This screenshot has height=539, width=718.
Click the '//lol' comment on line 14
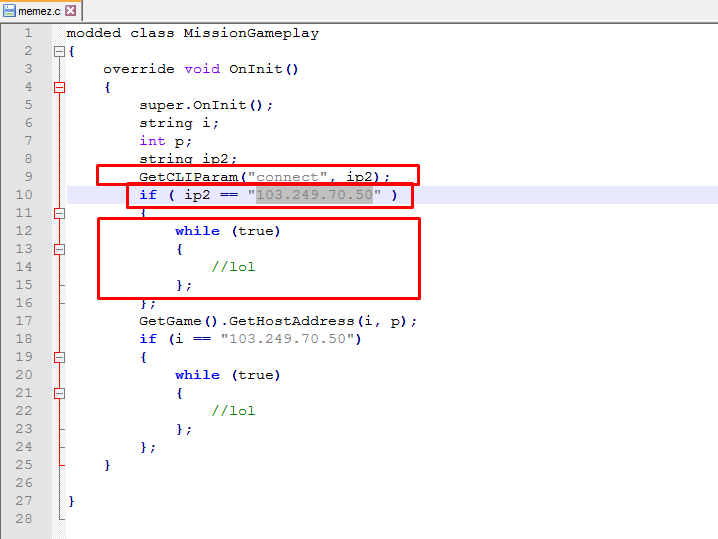233,267
